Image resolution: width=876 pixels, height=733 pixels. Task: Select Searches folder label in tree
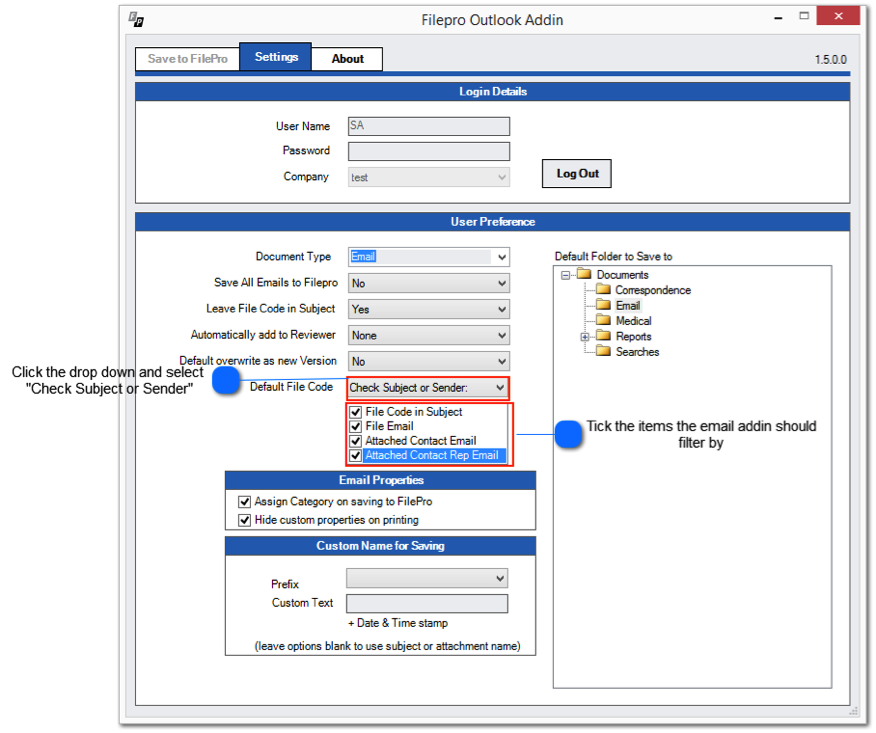coord(637,352)
